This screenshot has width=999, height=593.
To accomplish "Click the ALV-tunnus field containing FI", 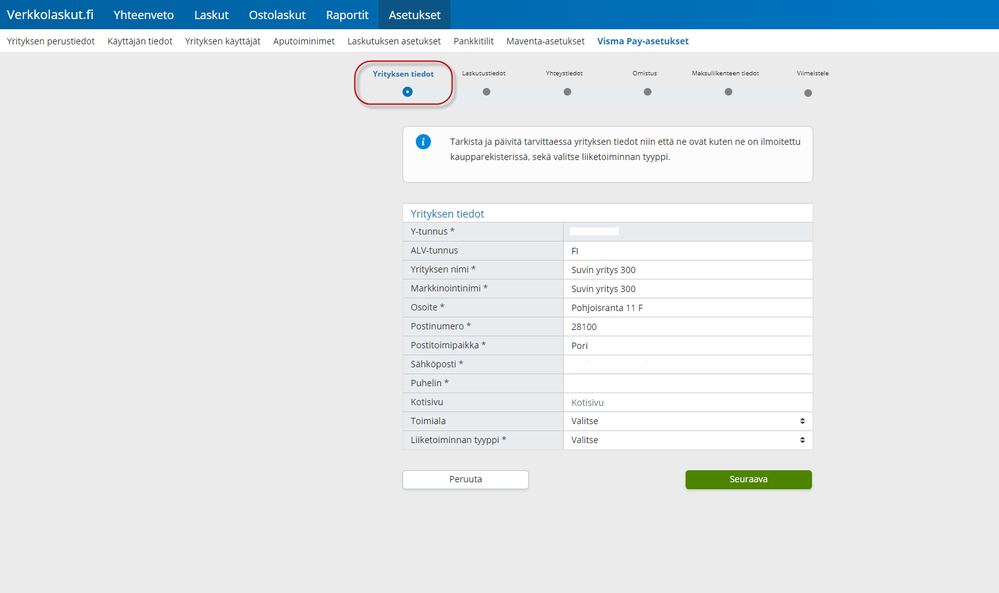I will click(688, 251).
